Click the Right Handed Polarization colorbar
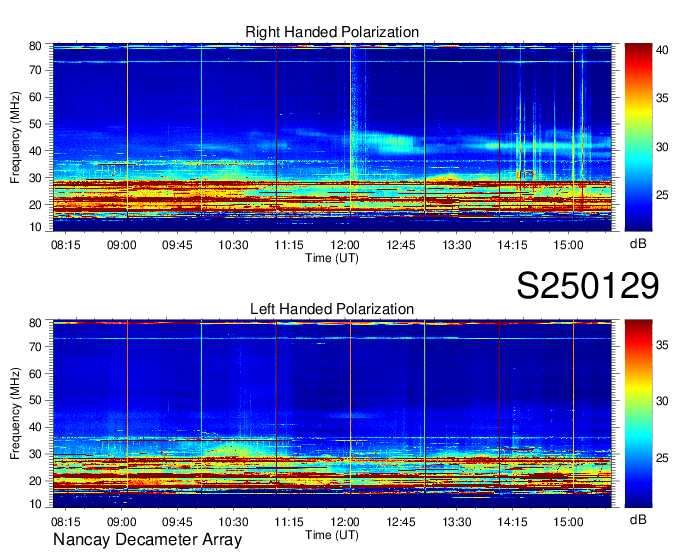The width and height of the screenshot is (680, 552). pyautogui.click(x=638, y=137)
